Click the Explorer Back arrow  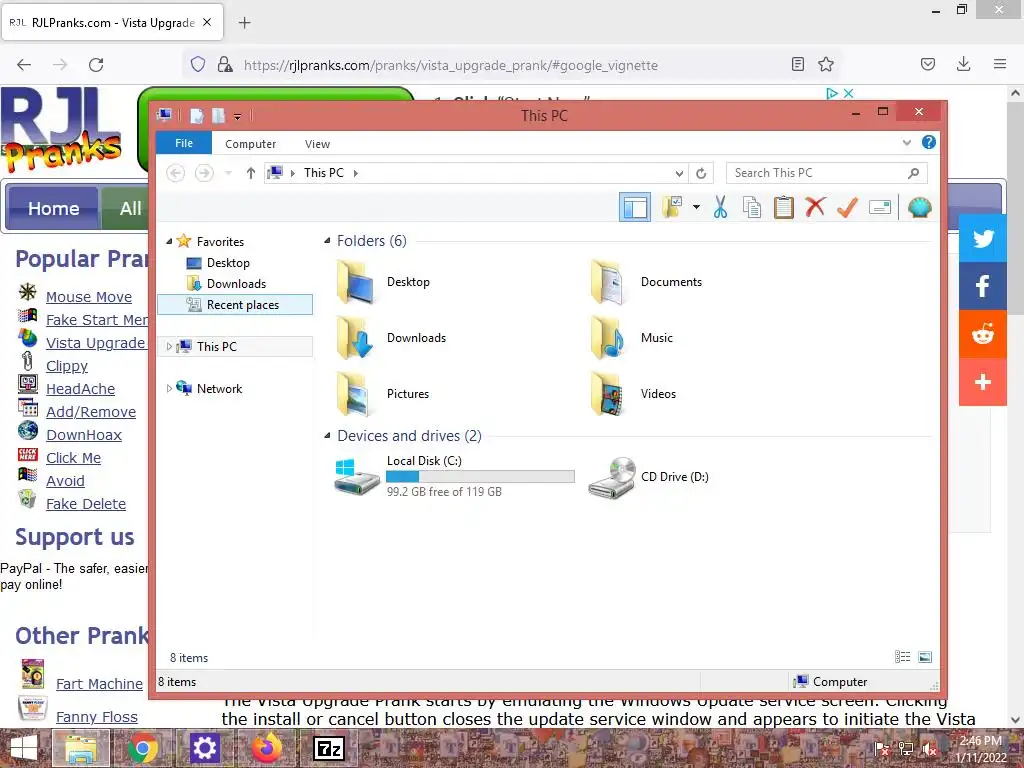[176, 173]
